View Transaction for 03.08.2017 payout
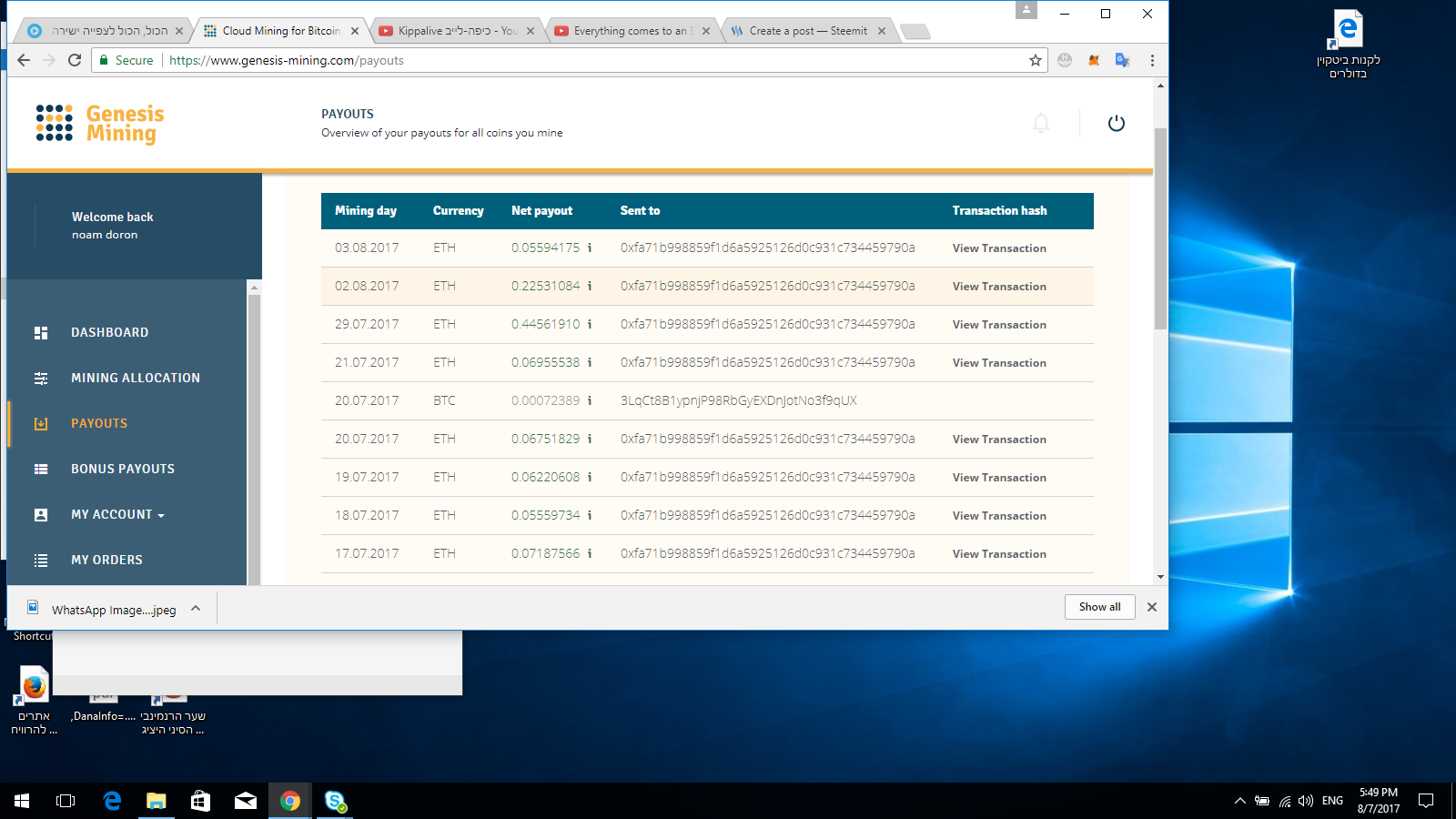 click(999, 248)
